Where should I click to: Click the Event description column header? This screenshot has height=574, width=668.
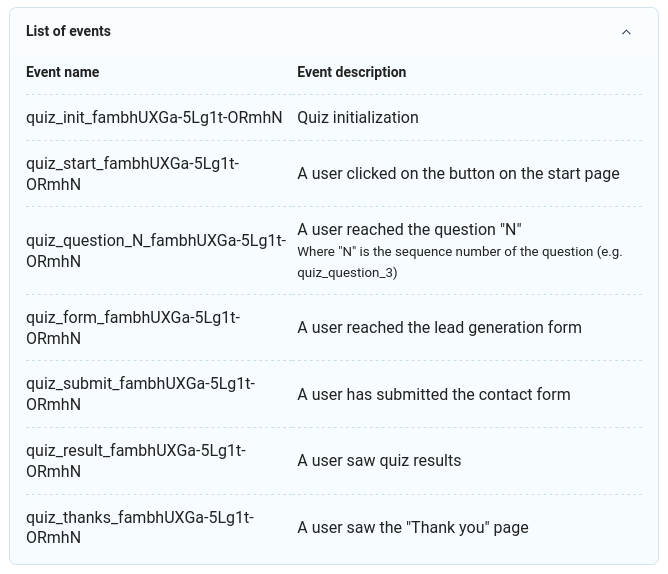pyautogui.click(x=351, y=72)
